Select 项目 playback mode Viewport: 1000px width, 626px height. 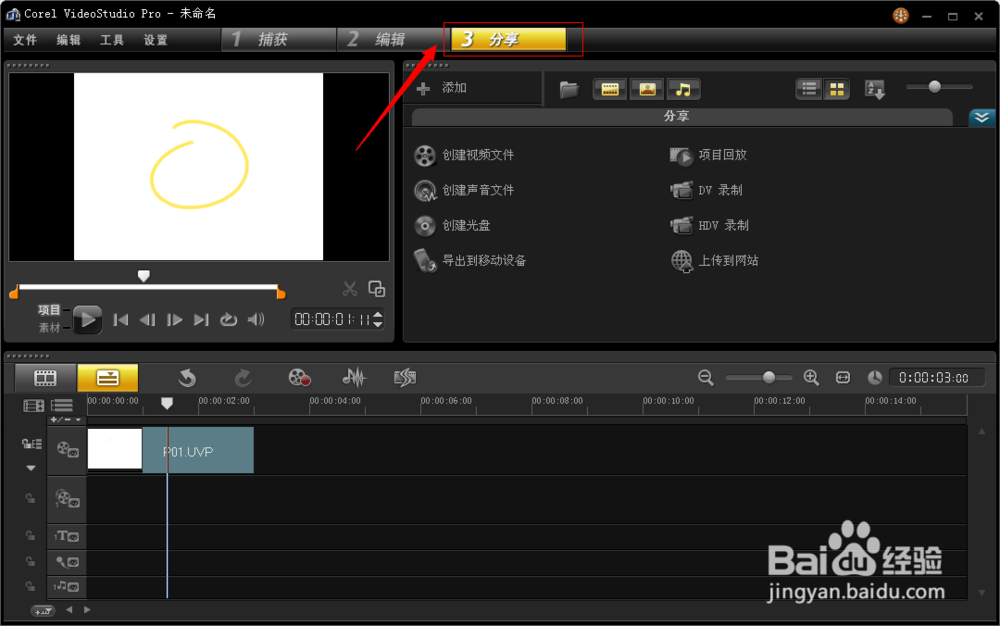49,310
